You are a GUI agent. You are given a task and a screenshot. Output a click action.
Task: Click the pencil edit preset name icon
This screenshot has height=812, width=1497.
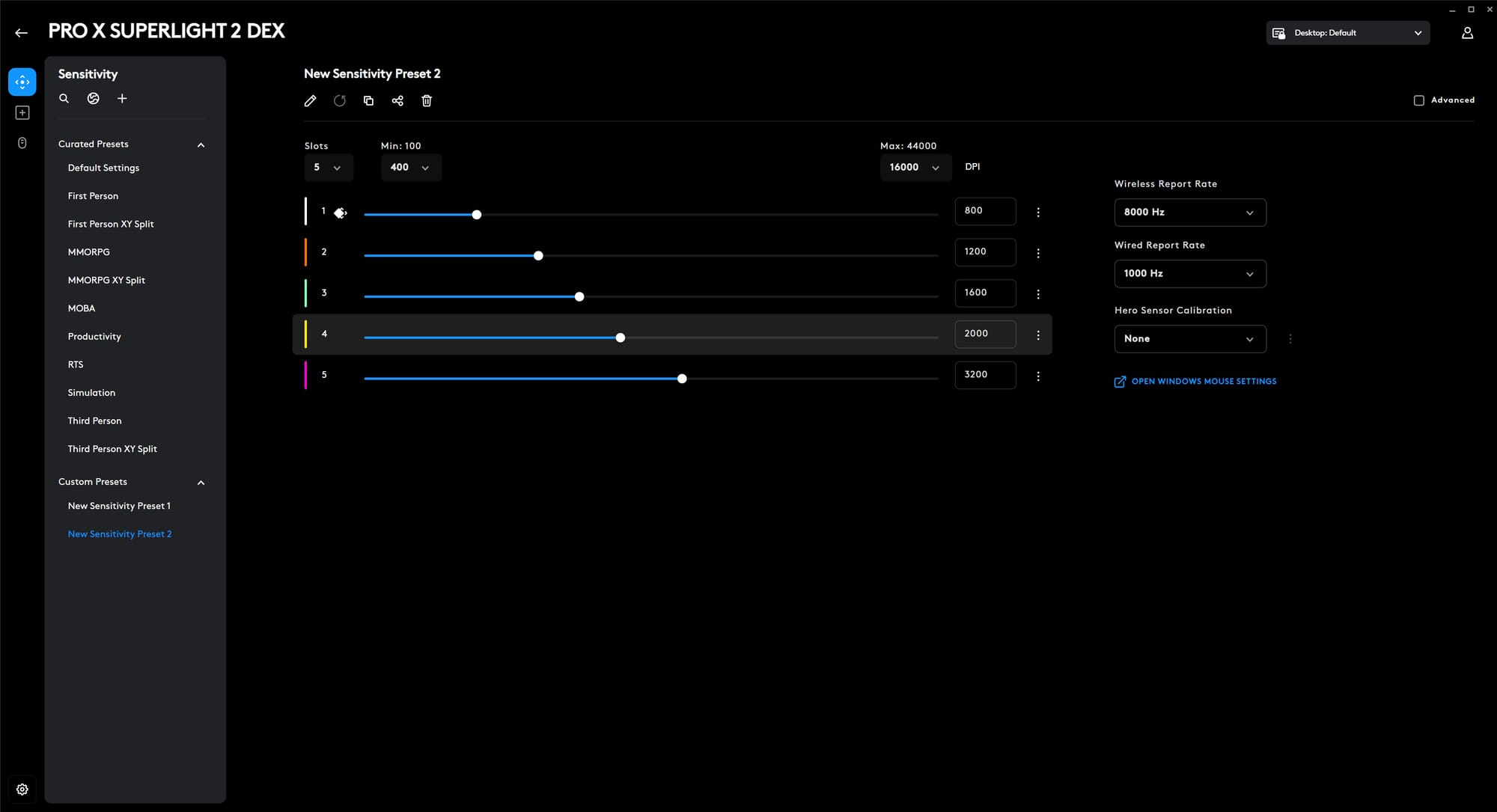tap(310, 101)
